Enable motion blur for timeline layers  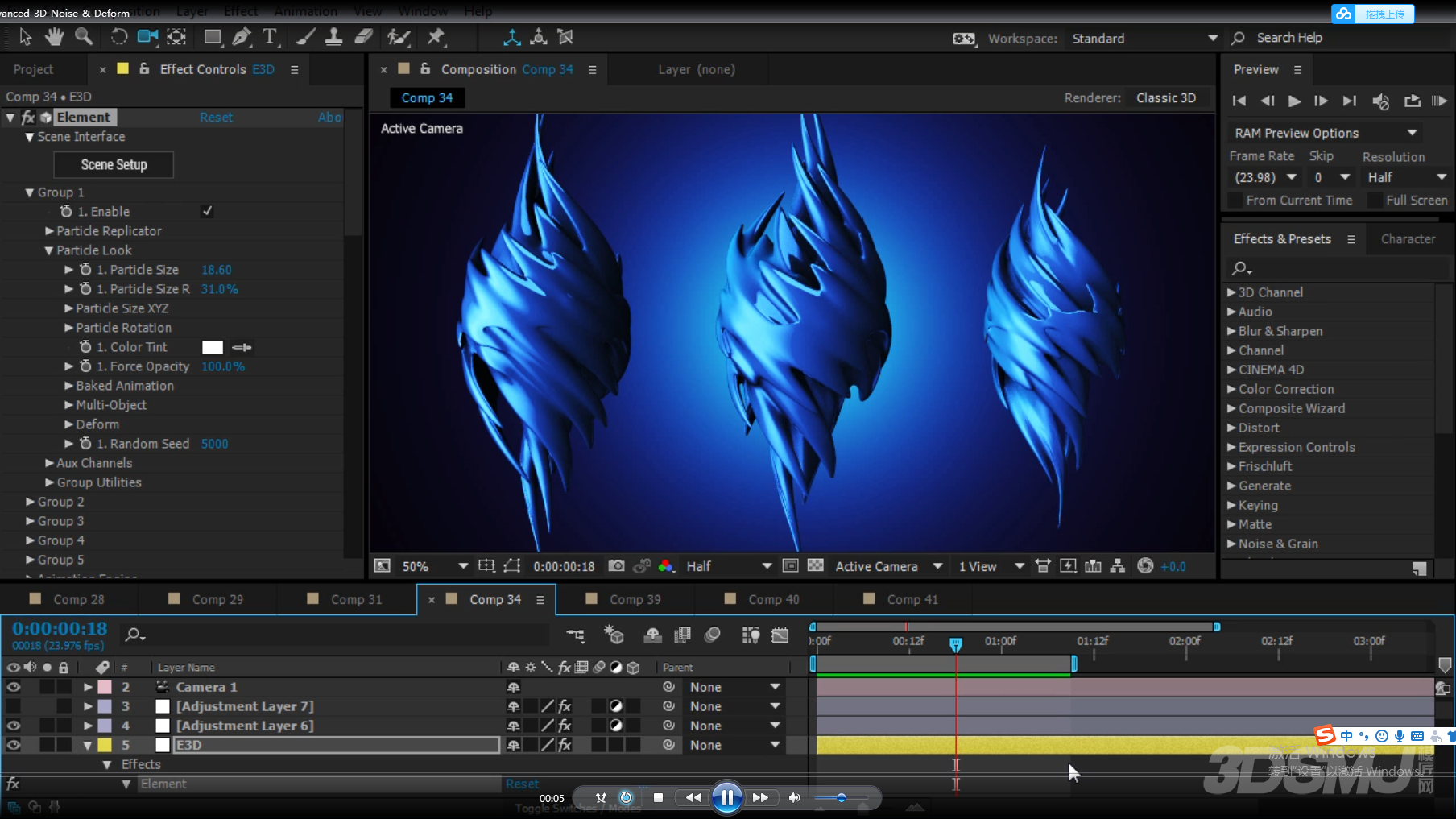(712, 635)
